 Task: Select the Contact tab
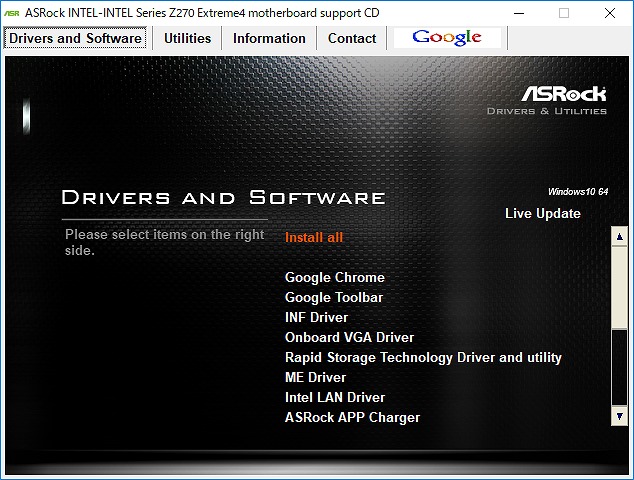pos(352,38)
